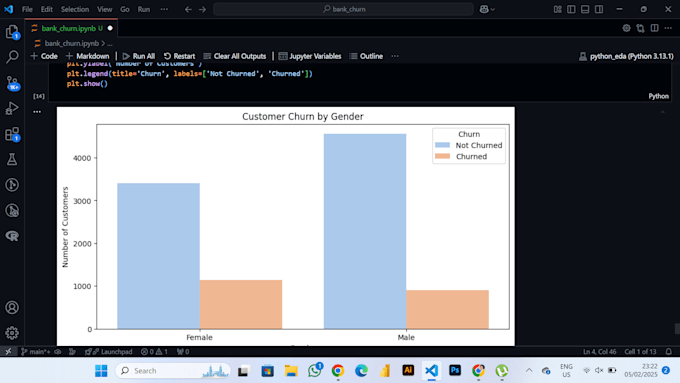
Task: Change the cell language from Python
Action: click(x=658, y=96)
